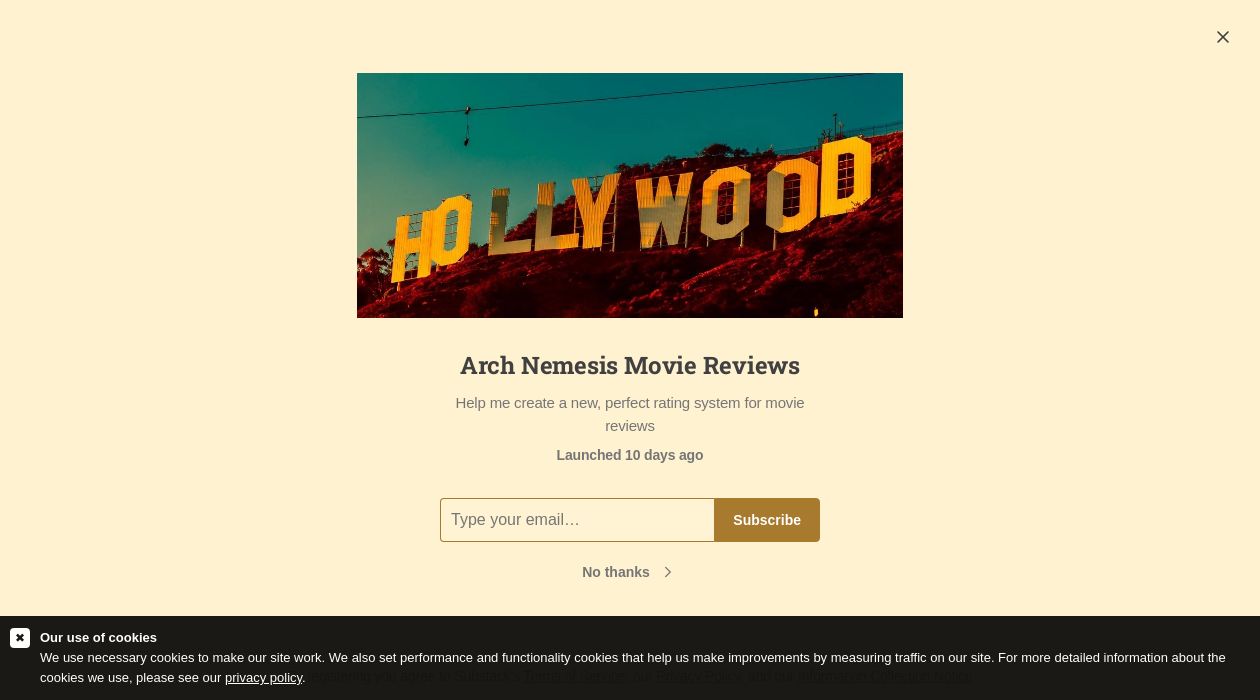Dismiss the cookie banner with its X icon
Image resolution: width=1260 pixels, height=700 pixels.
point(20,638)
